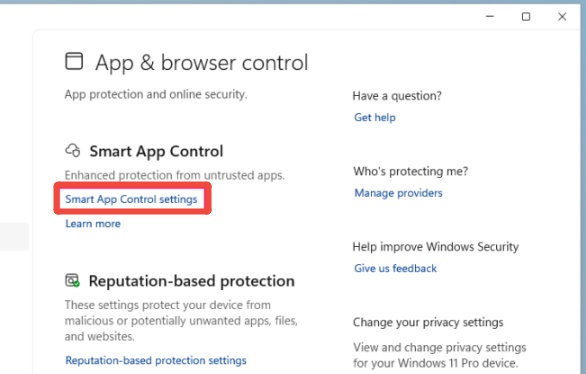Click the Smart App Control heading
586x374 pixels.
(x=156, y=151)
